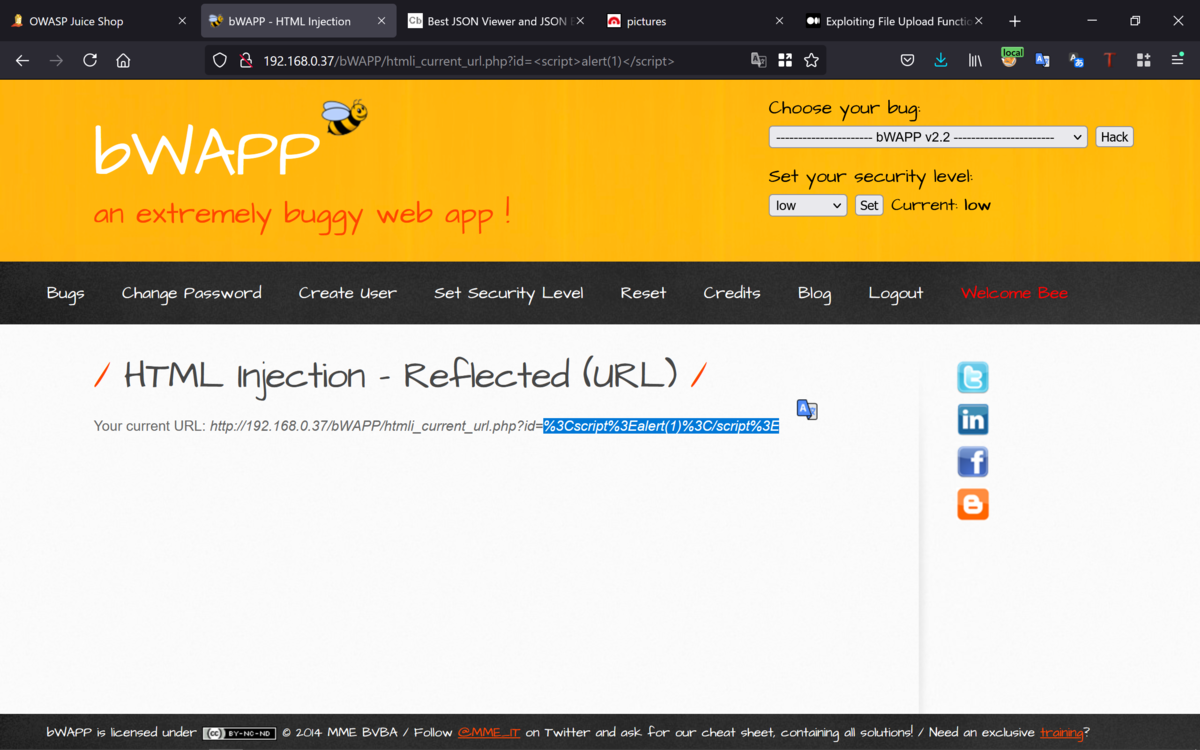The height and width of the screenshot is (750, 1200).
Task: Click the browser forward arrow
Action: [x=56, y=60]
